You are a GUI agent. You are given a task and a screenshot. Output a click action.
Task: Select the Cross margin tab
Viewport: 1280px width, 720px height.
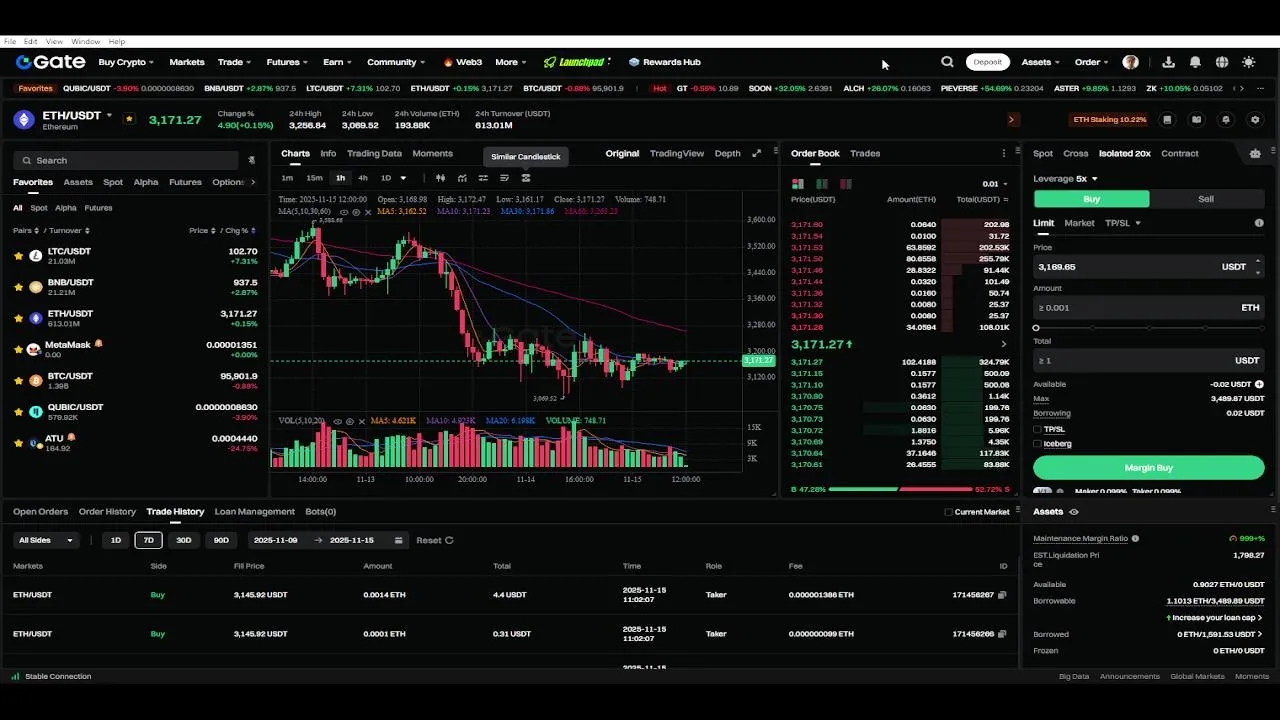pyautogui.click(x=1076, y=153)
